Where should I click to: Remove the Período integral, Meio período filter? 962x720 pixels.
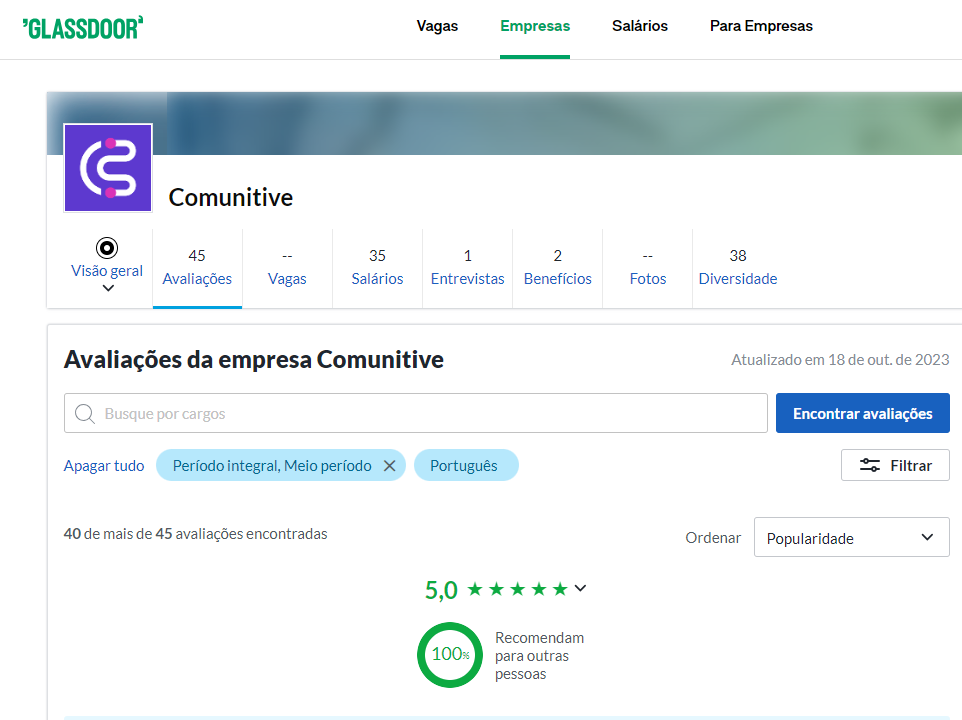pyautogui.click(x=389, y=466)
